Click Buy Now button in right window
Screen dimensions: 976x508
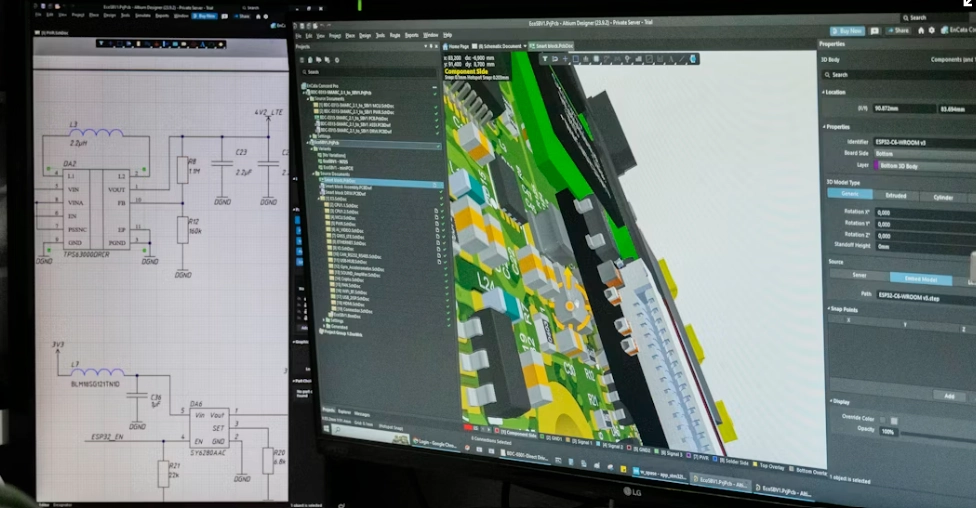847,31
